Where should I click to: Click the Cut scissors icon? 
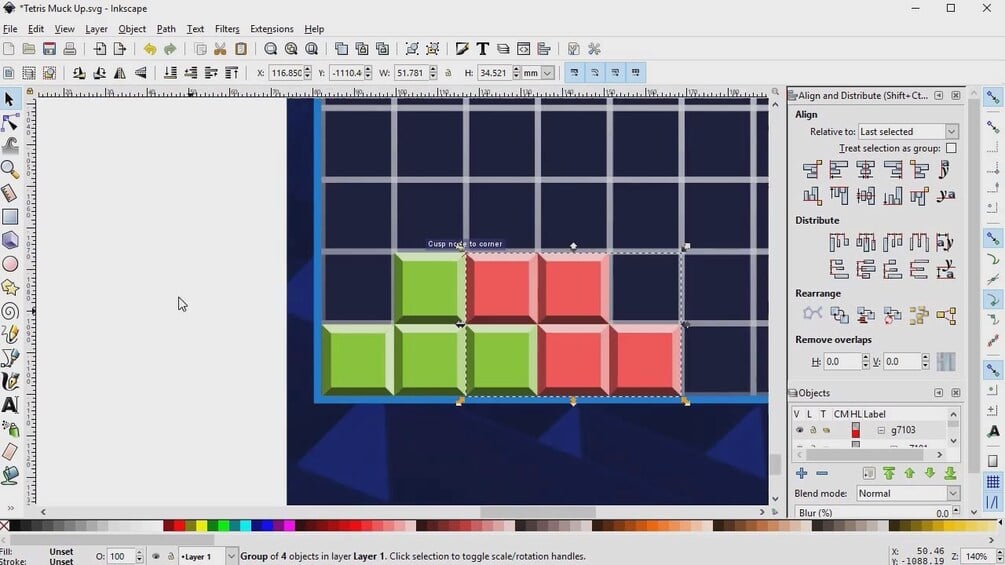point(220,49)
